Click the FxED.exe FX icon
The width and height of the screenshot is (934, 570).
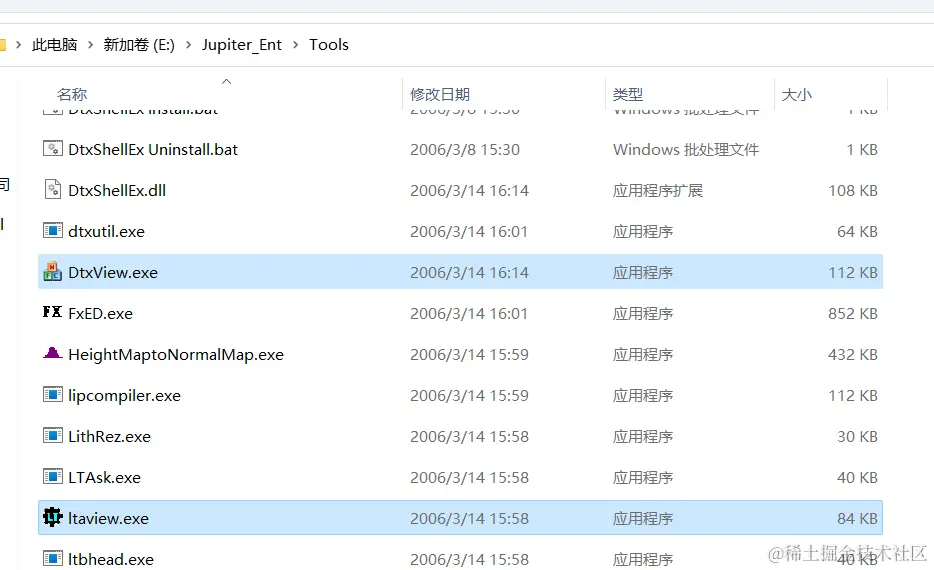pyautogui.click(x=52, y=312)
